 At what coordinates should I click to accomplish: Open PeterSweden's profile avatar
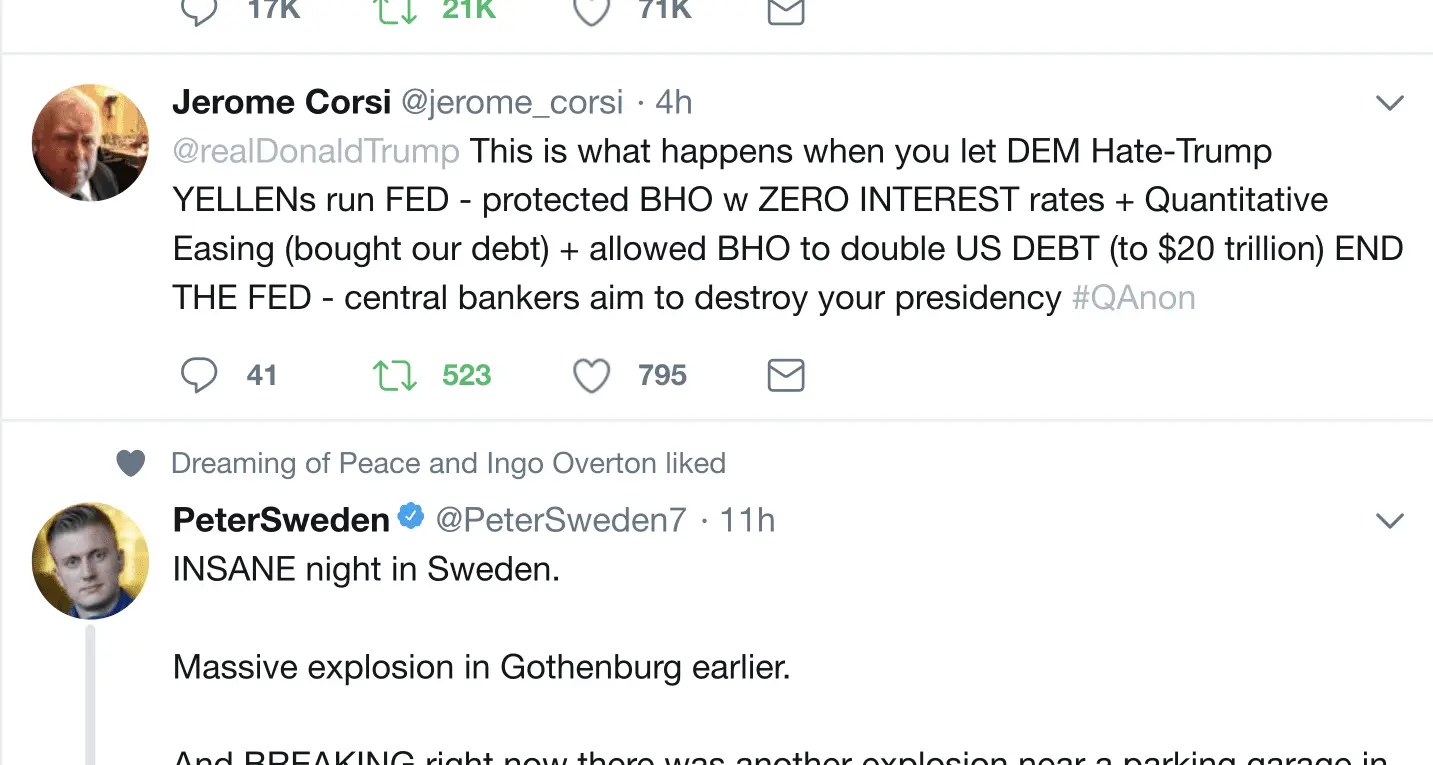tap(90, 560)
